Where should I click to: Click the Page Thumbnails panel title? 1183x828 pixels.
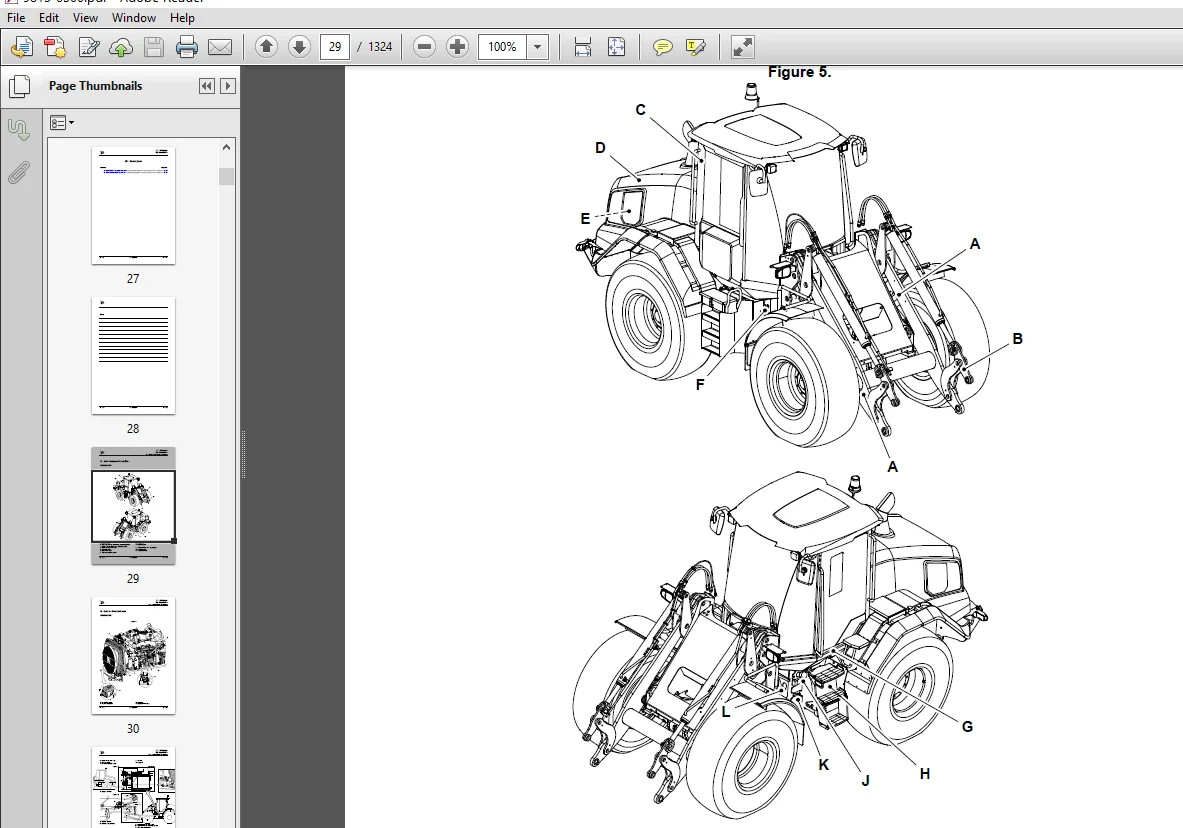pyautogui.click(x=96, y=86)
